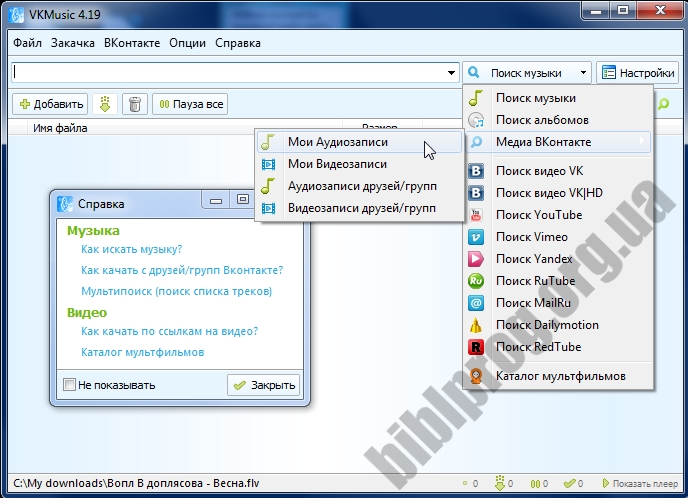The image size is (688, 498).
Task: Click VK icon beside Поиск видео VK
Action: pyautogui.click(x=476, y=171)
